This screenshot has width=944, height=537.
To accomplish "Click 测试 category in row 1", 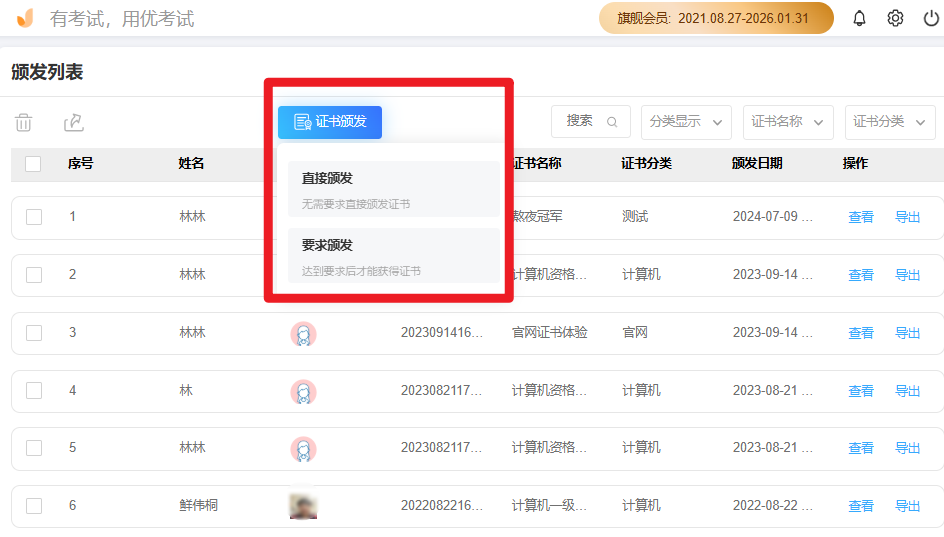I will point(635,217).
